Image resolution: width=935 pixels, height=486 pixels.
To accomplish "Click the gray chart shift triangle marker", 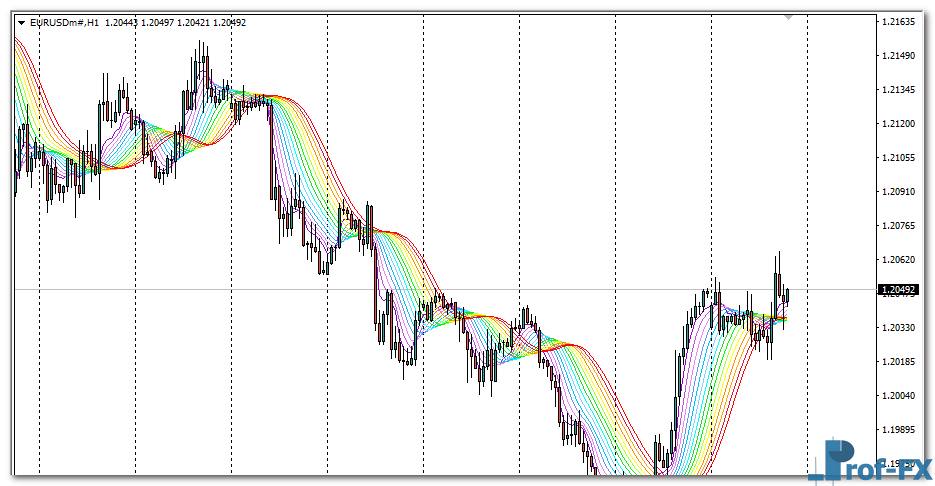I will pos(789,17).
